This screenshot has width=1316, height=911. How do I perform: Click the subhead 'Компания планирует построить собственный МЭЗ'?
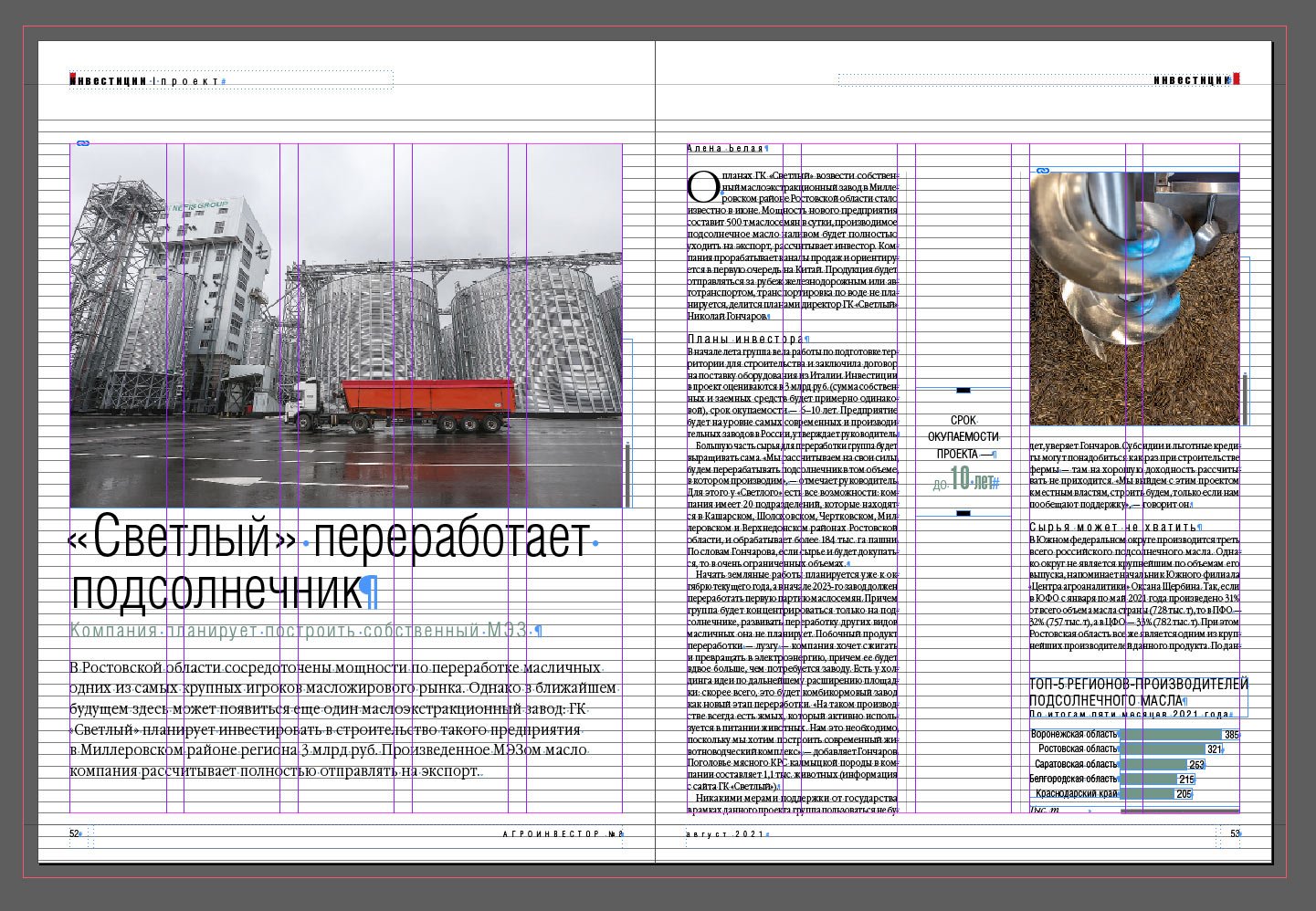tap(300, 631)
